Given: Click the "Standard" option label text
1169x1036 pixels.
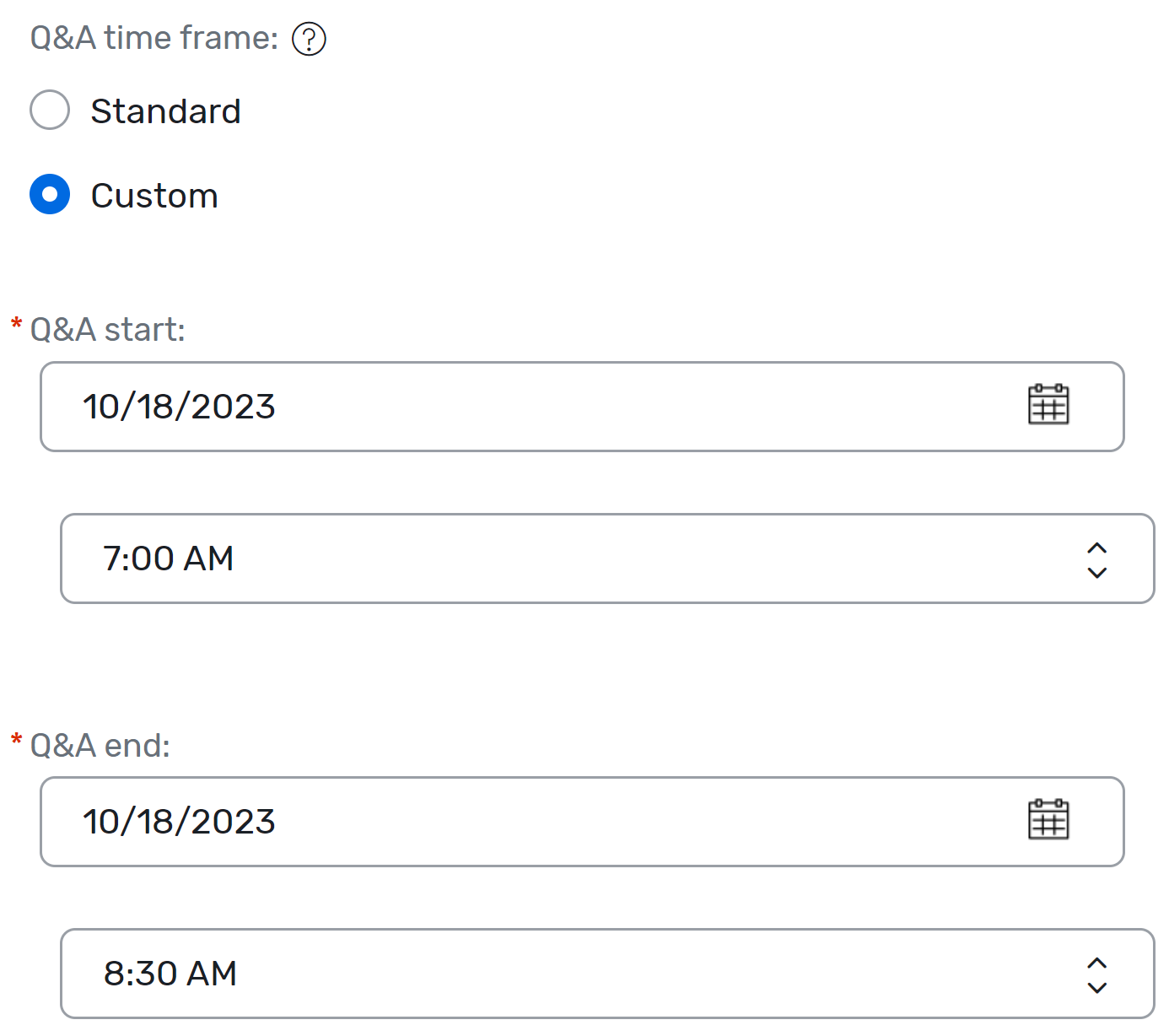Looking at the screenshot, I should [x=165, y=111].
